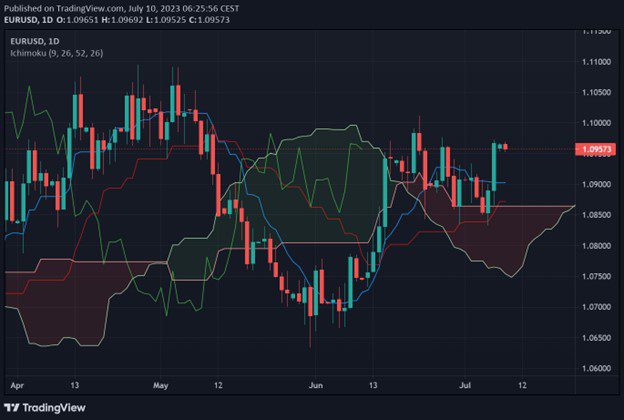Viewport: 624px width, 420px height.
Task: Click the 12 label after May on time axis
Action: coord(218,385)
